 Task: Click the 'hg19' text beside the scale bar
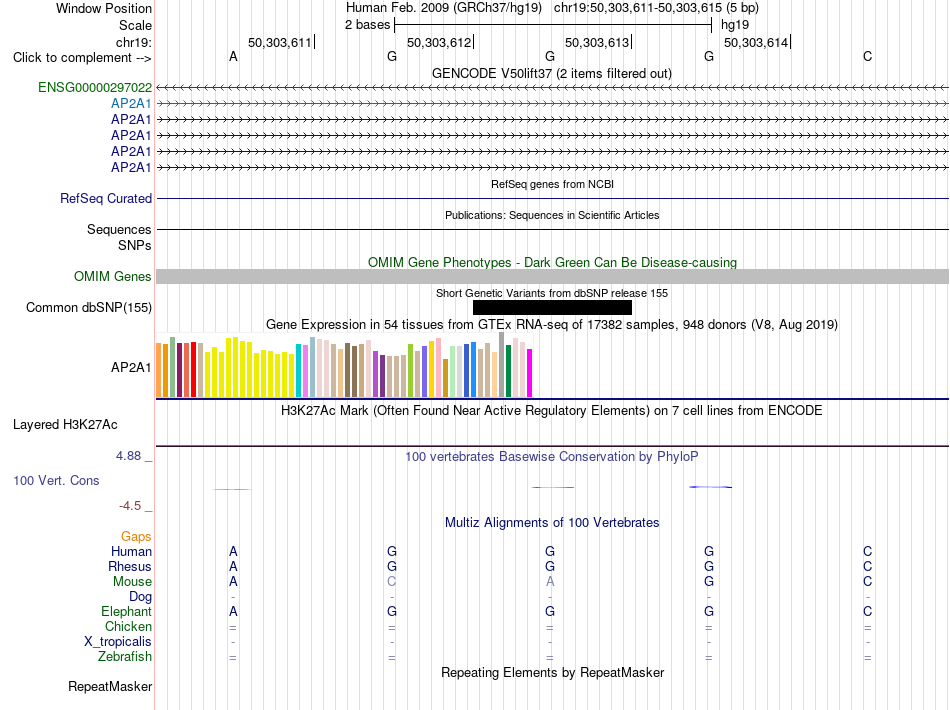click(735, 25)
